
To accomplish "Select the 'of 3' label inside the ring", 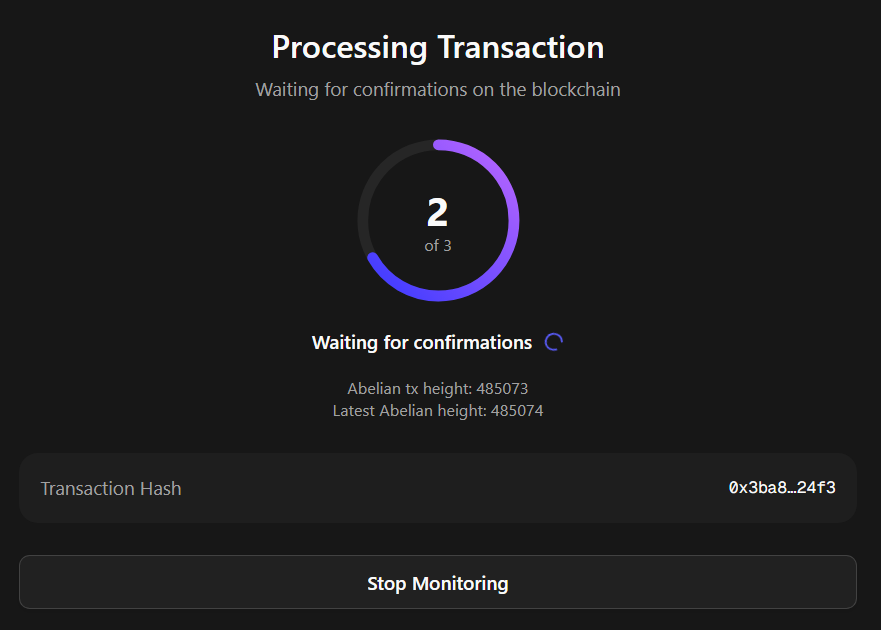I will pos(438,245).
